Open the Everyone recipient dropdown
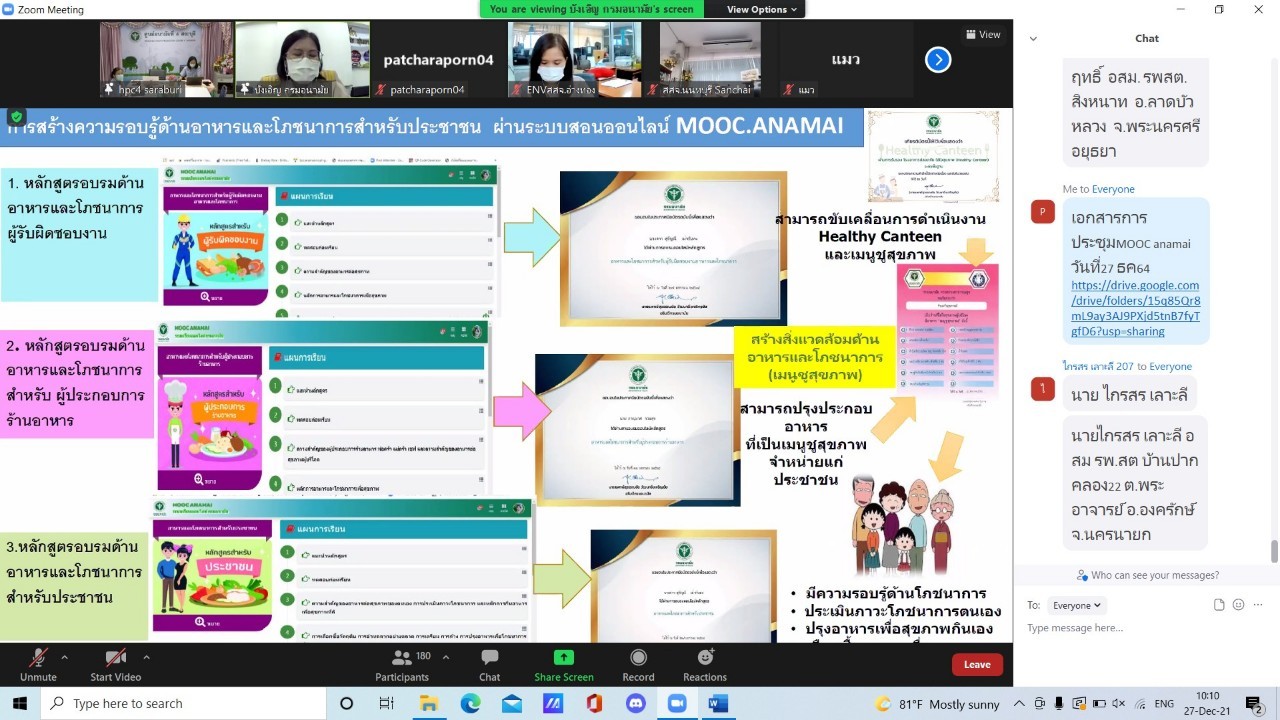The image size is (1280, 720). 1078,605
